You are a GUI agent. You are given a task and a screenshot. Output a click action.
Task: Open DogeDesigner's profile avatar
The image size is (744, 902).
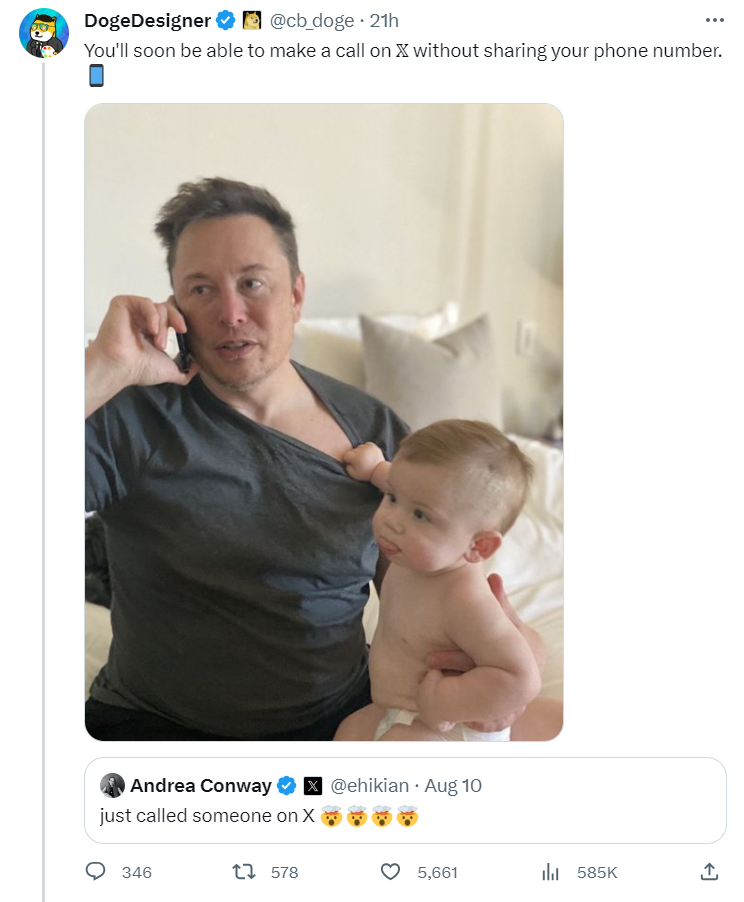pos(43,34)
